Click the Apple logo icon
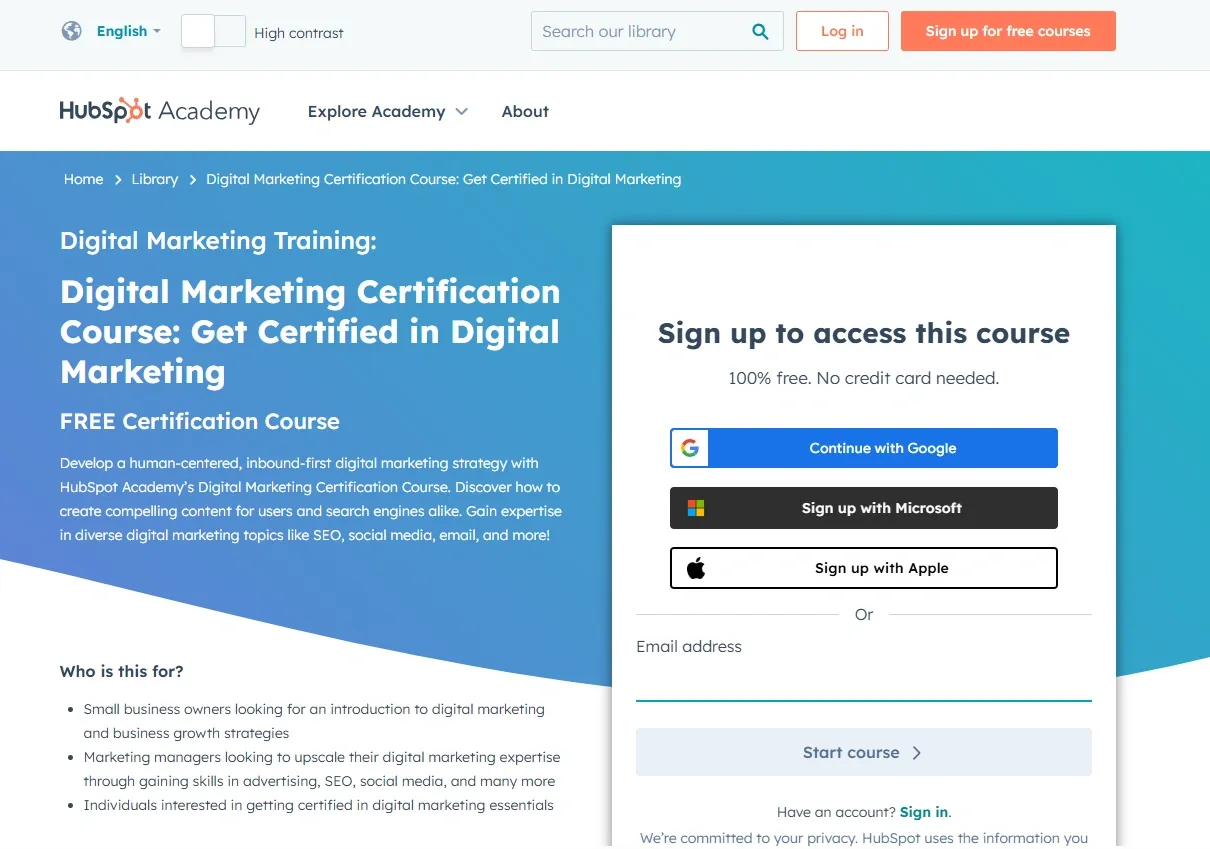 (695, 567)
